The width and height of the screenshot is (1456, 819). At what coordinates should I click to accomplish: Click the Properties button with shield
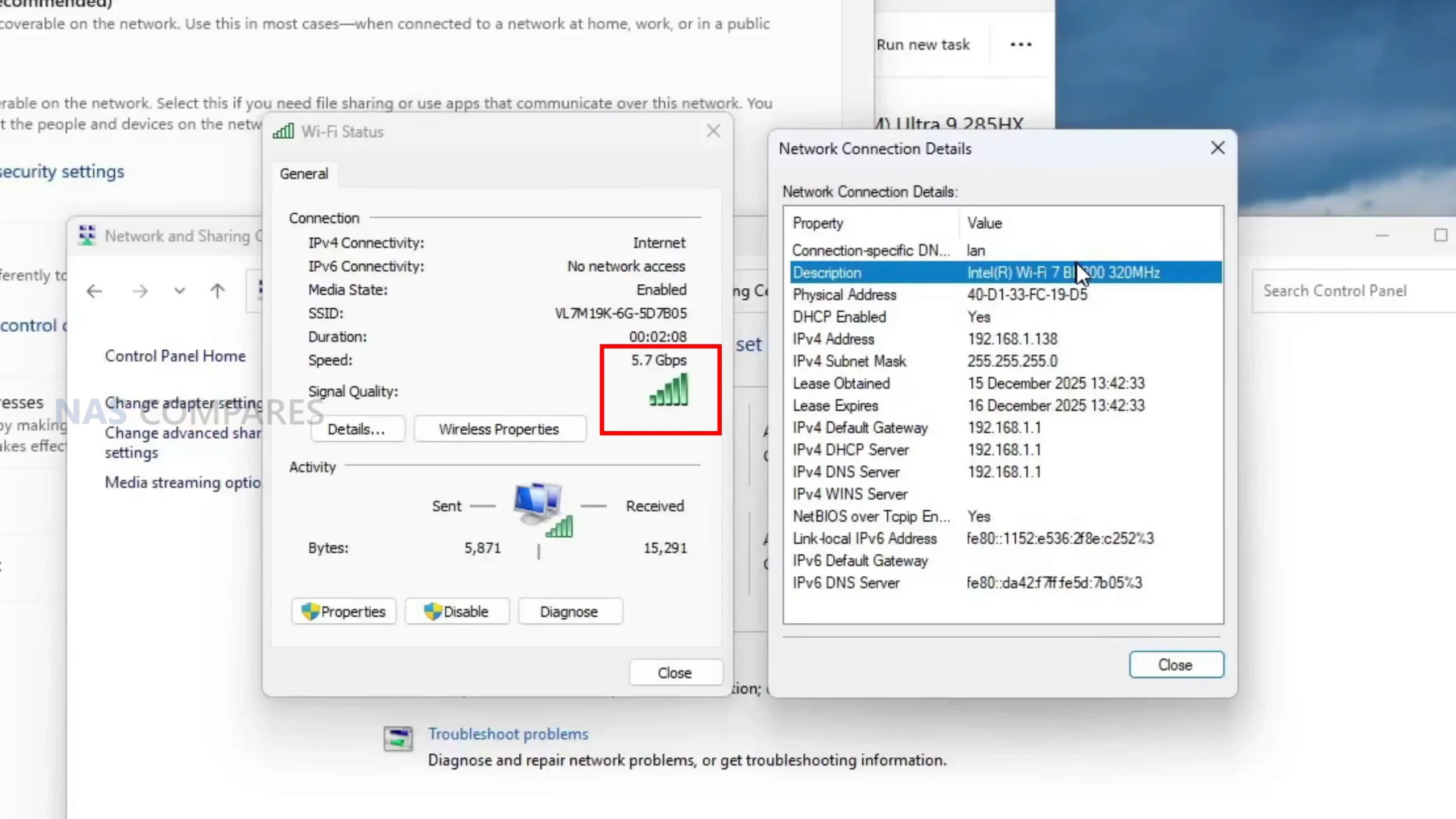point(344,611)
